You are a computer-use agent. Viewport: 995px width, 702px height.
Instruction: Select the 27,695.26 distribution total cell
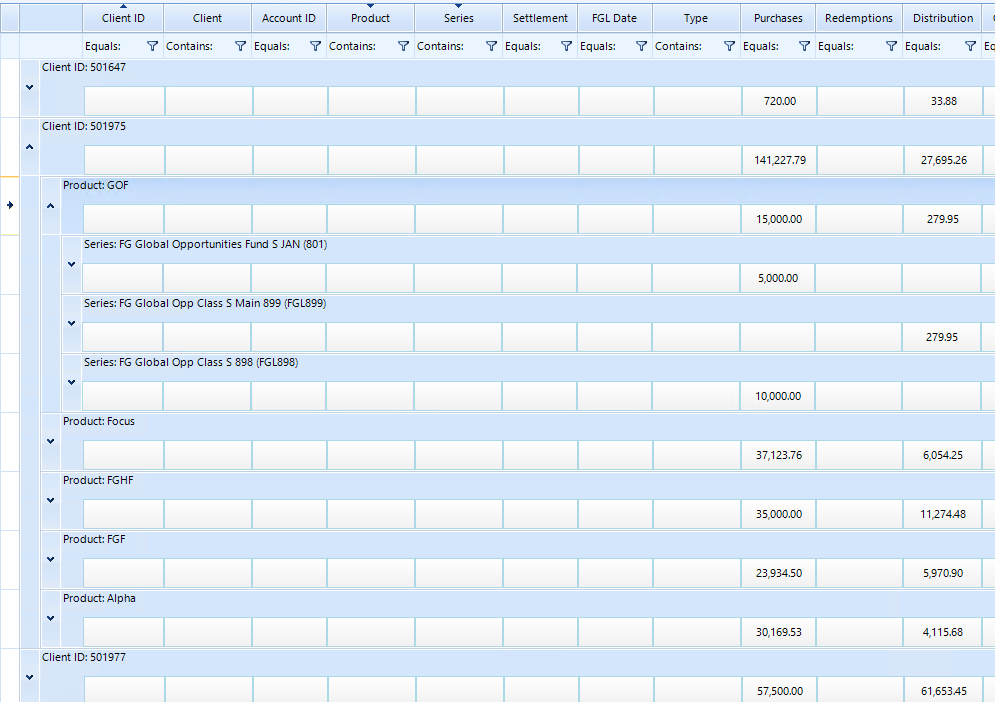(943, 160)
